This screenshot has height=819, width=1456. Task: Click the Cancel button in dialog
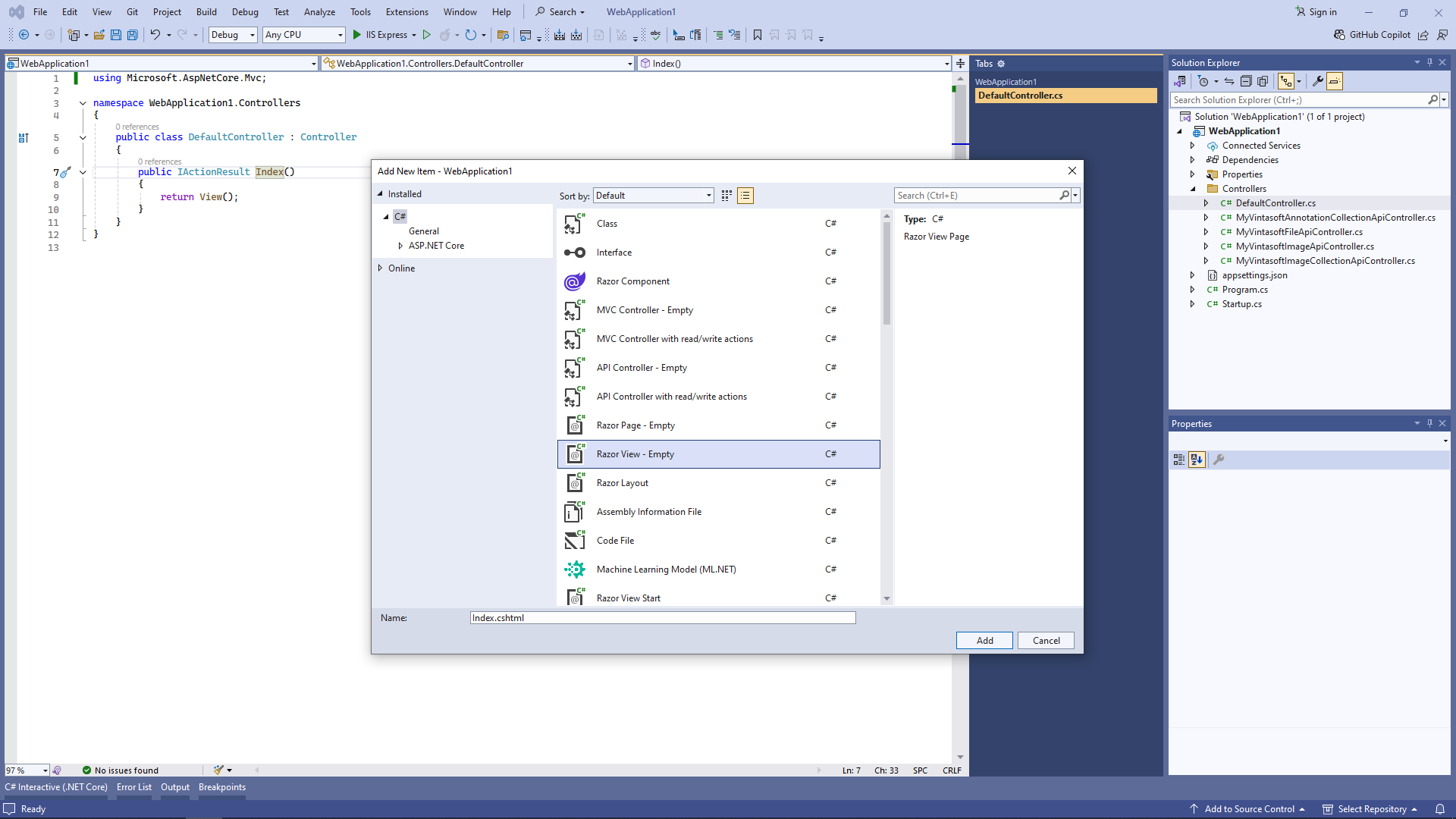1046,641
